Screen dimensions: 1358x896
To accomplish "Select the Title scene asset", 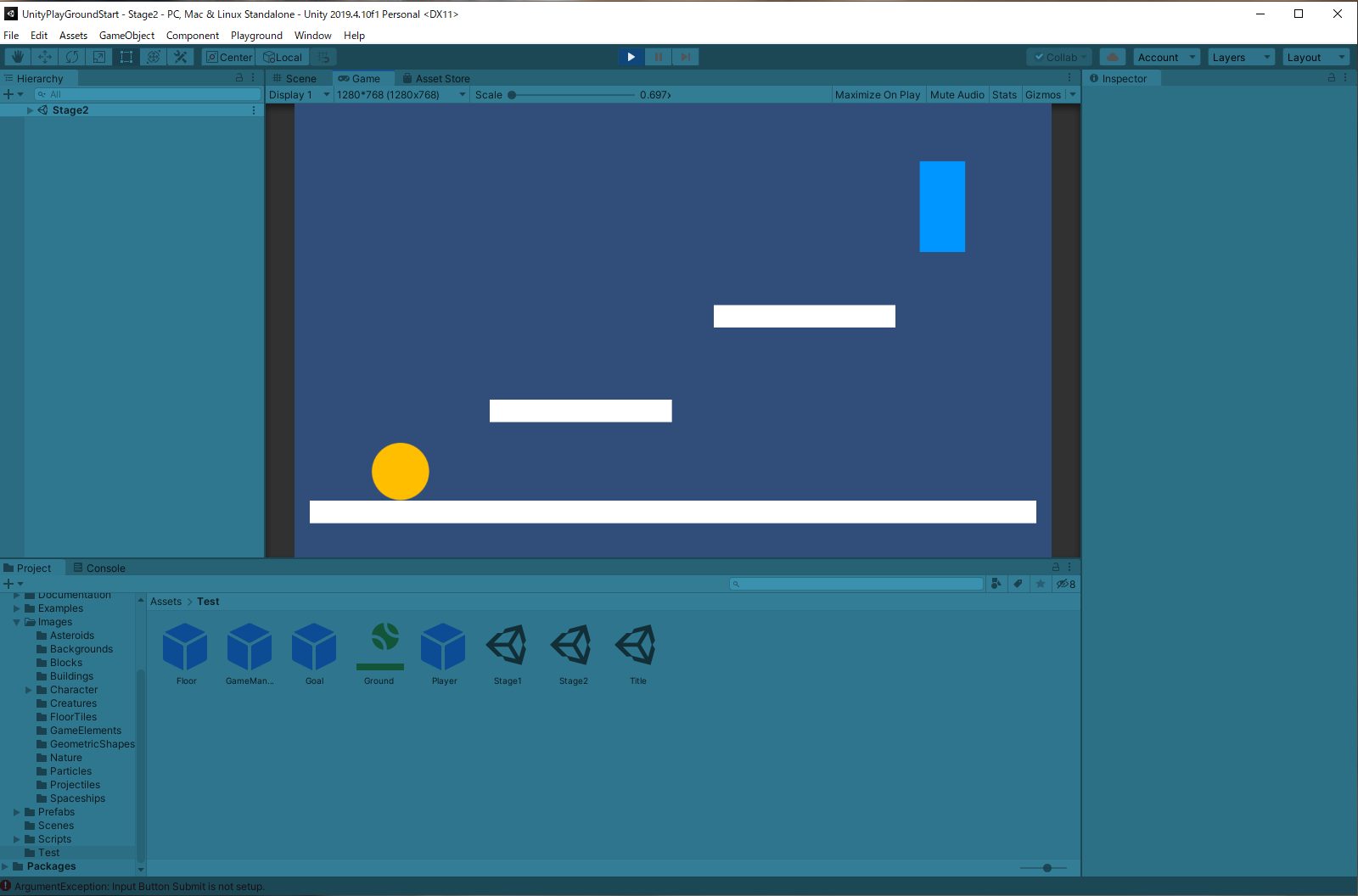I will click(x=637, y=653).
